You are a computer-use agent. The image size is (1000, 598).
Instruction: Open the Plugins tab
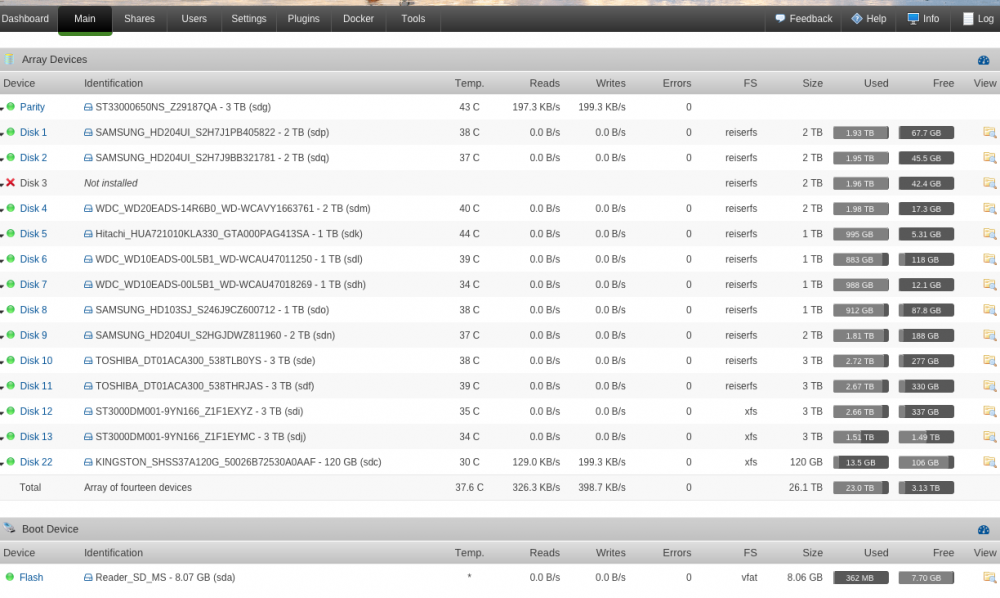tap(304, 18)
